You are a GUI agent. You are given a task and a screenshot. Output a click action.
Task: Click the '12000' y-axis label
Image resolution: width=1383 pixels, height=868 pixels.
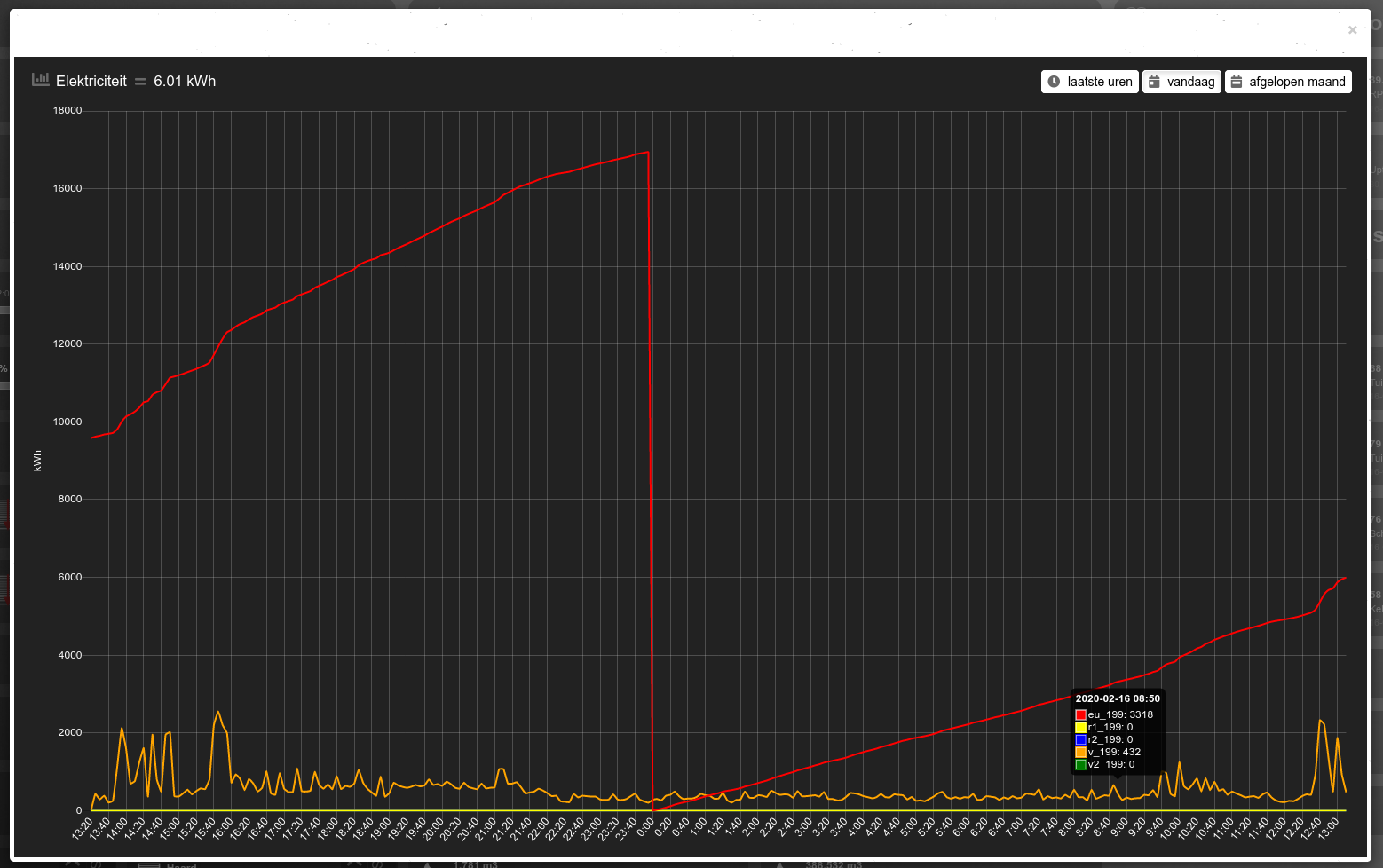coord(67,343)
